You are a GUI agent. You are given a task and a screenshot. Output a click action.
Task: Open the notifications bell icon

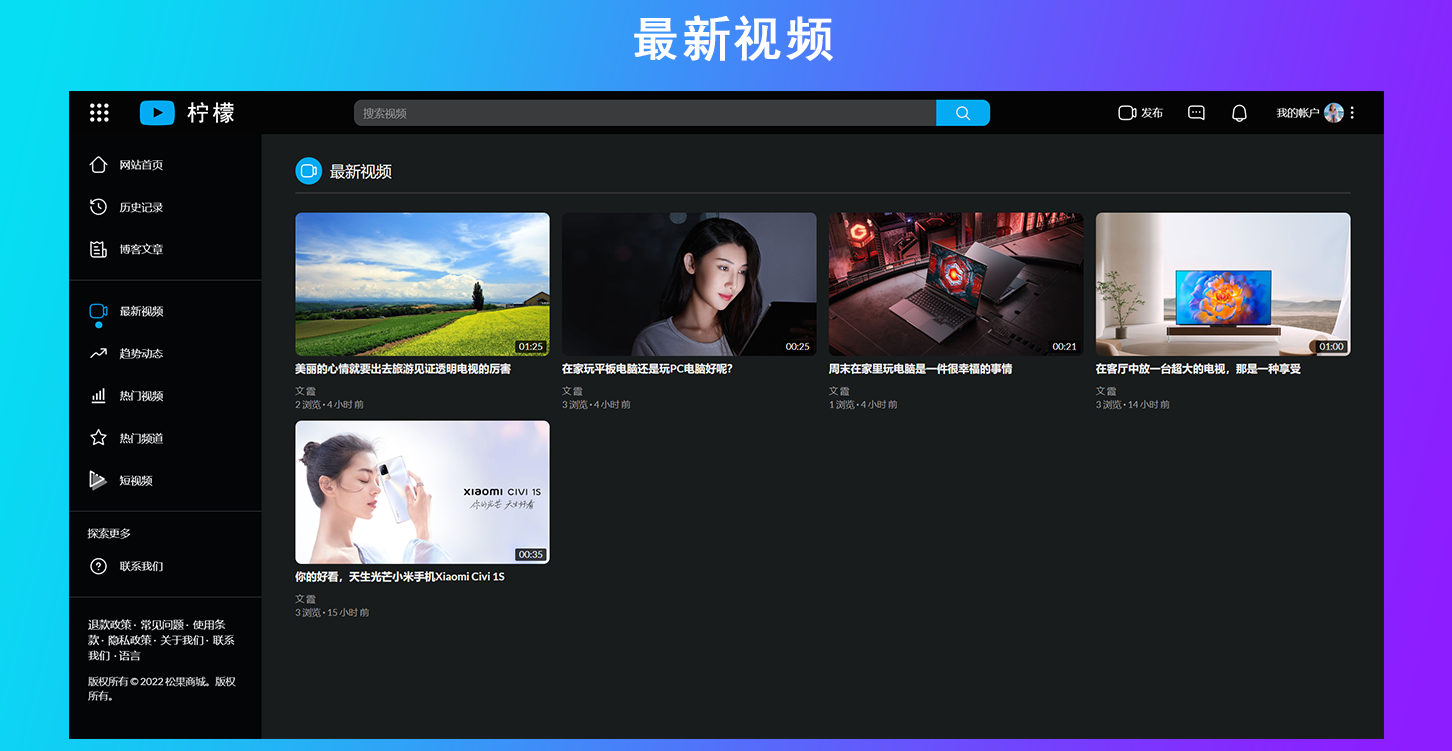[1239, 113]
